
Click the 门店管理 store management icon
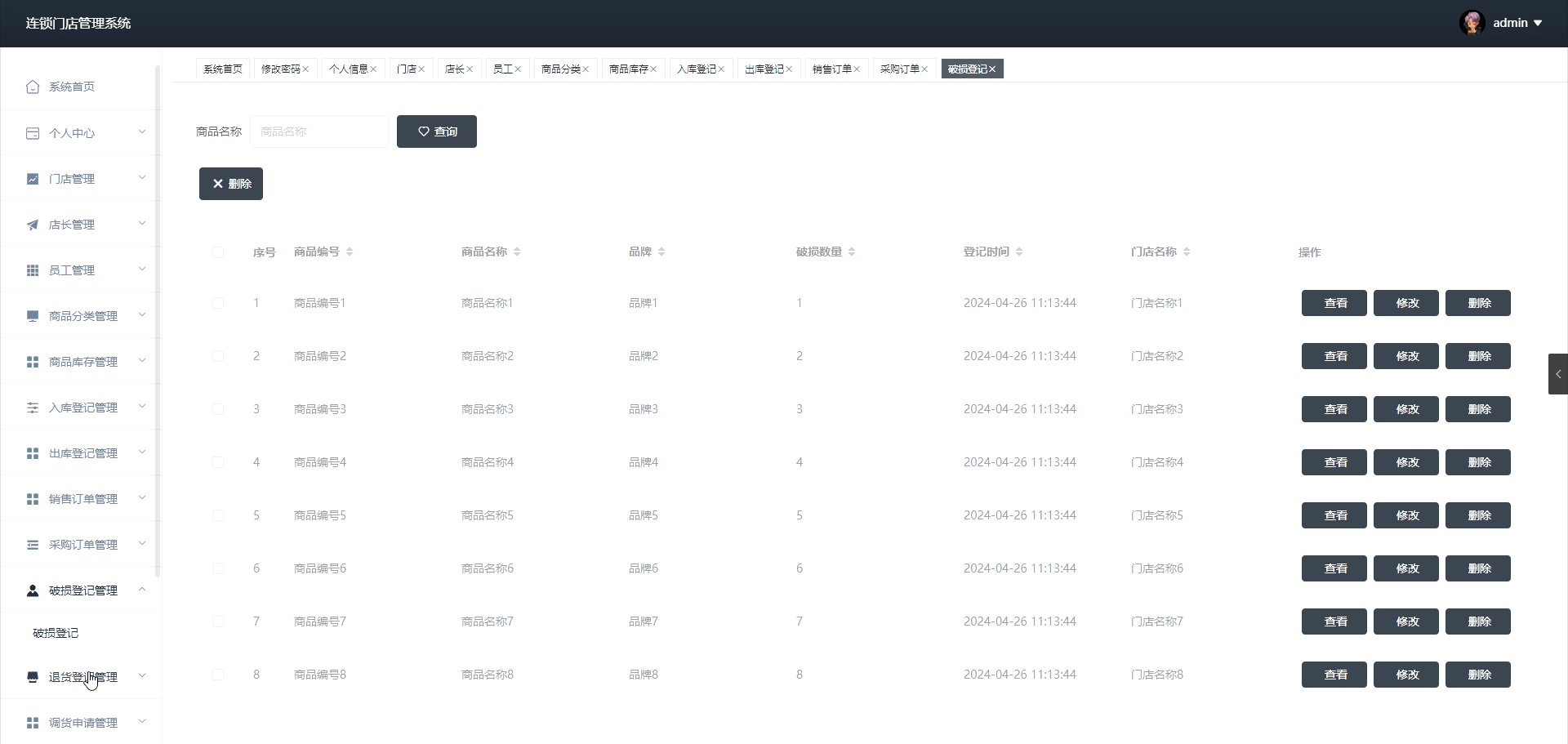(x=33, y=179)
